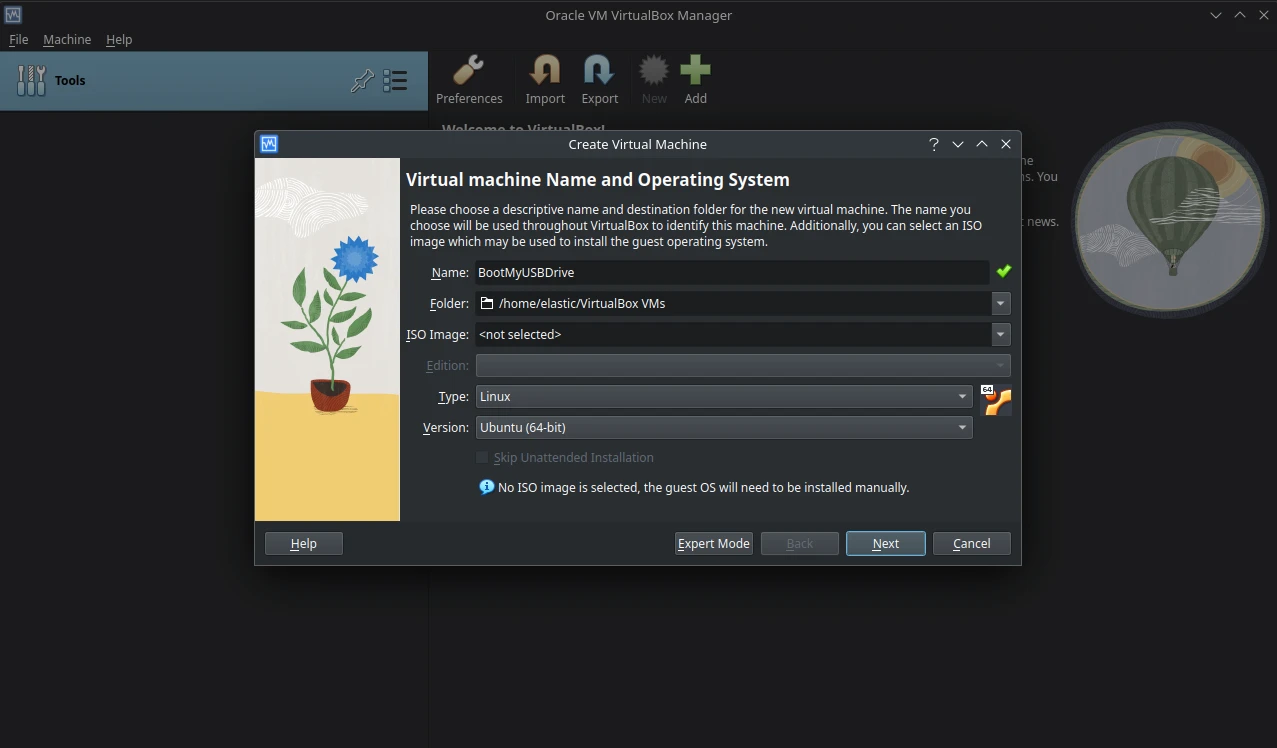
Task: Select the Tools item in sidebar
Action: point(214,81)
